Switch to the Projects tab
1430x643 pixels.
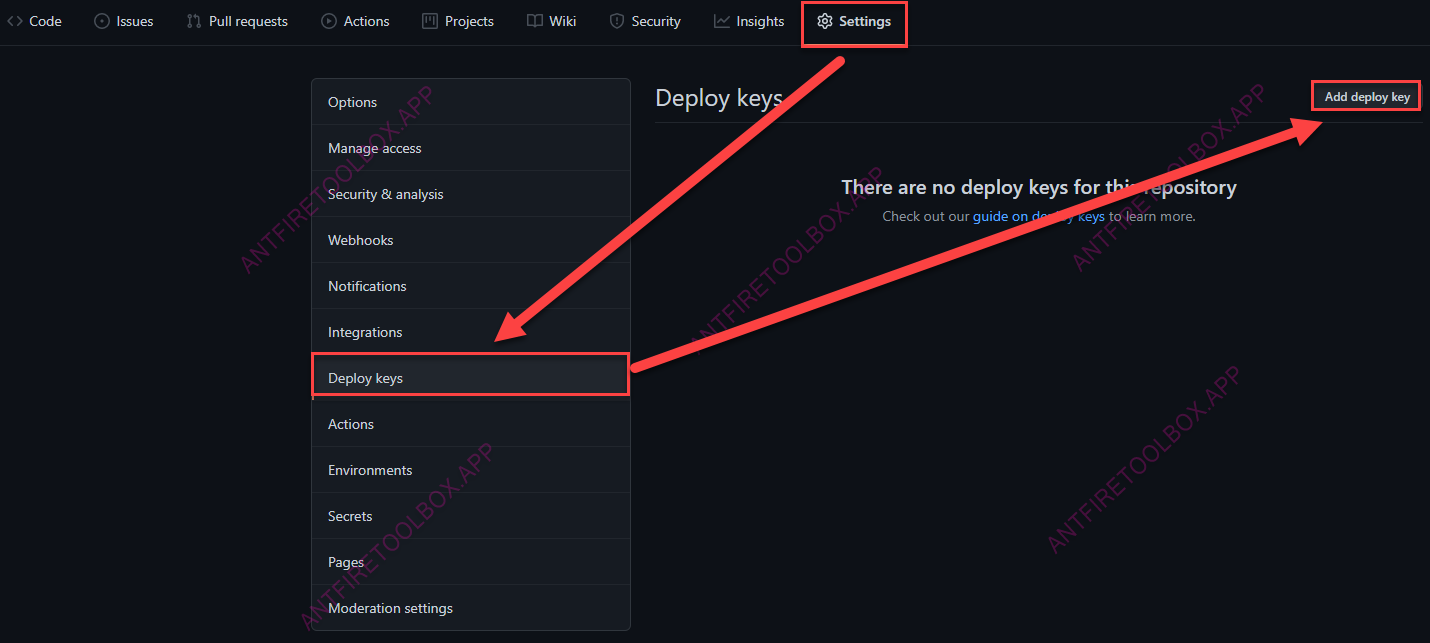[x=458, y=21]
